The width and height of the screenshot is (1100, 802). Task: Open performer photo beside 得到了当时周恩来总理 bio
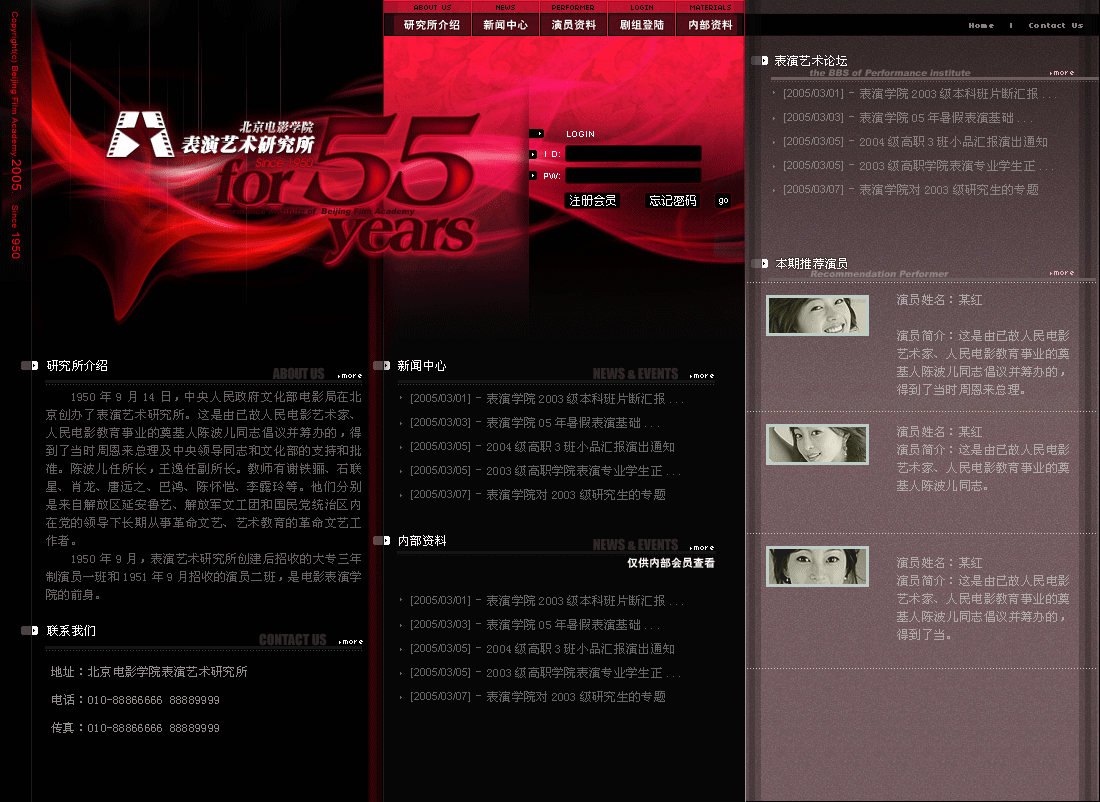coord(817,315)
